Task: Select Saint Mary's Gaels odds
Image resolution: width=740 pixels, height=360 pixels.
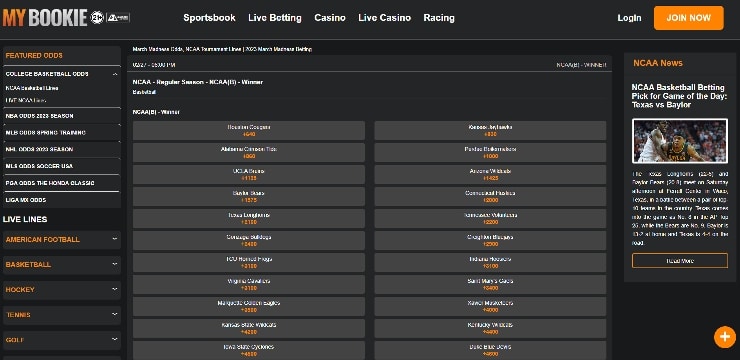Action: tap(490, 285)
